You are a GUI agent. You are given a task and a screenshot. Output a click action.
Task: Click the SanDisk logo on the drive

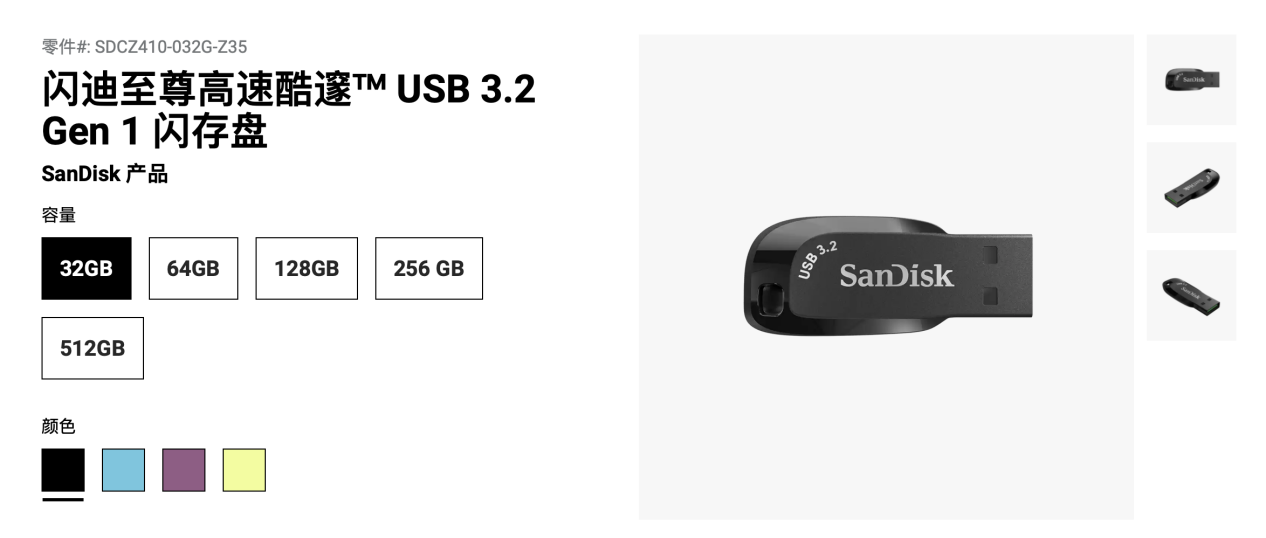pos(896,275)
